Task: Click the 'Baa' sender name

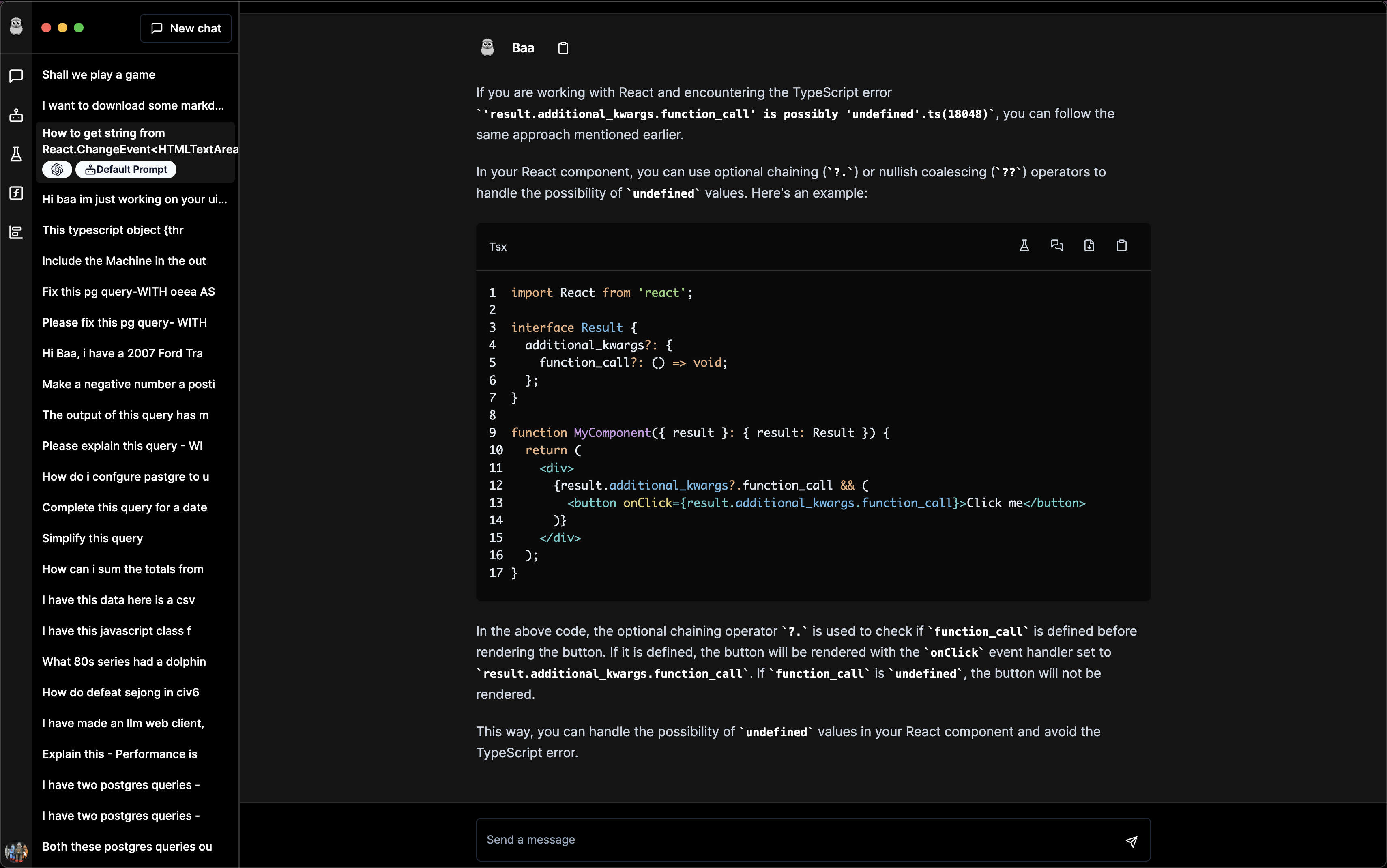Action: coord(523,47)
